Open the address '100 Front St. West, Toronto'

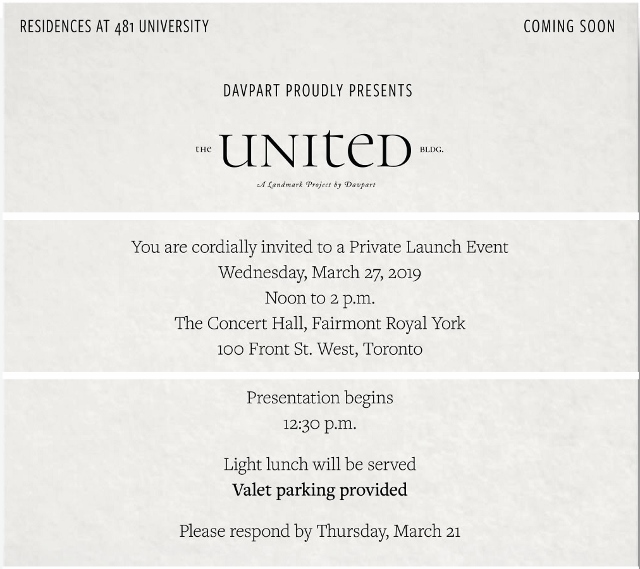pos(320,349)
